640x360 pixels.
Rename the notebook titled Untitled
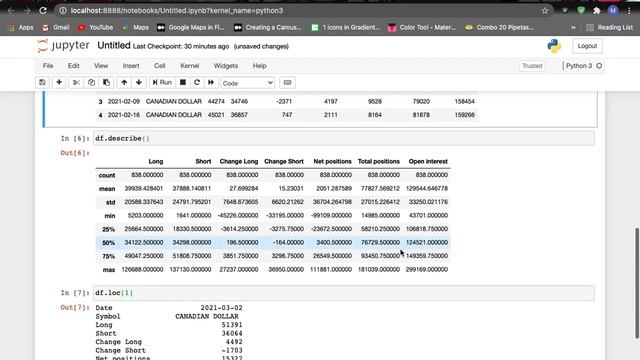(113, 46)
